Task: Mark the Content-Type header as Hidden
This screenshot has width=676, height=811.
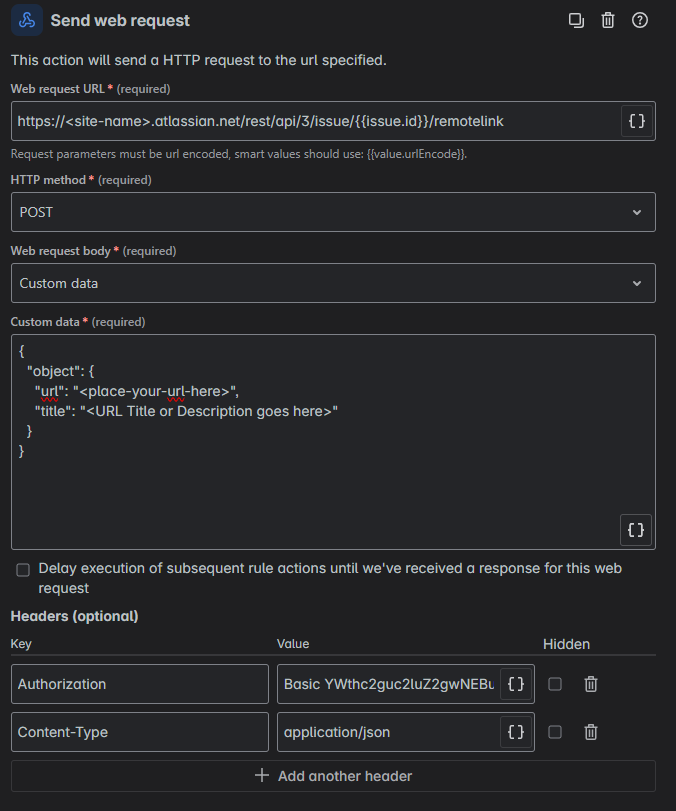Action: click(x=555, y=732)
